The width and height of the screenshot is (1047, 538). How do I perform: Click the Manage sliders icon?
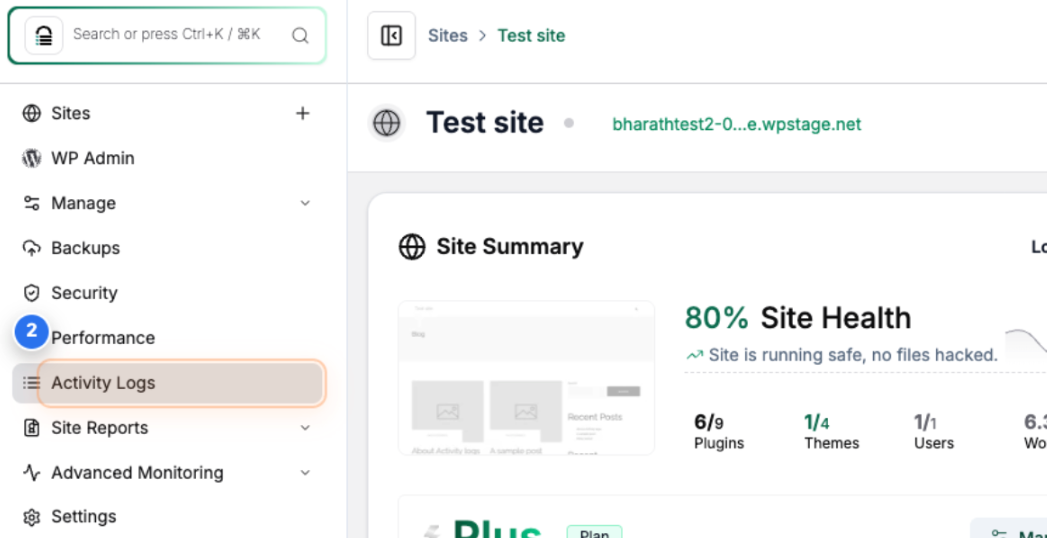click(x=31, y=203)
